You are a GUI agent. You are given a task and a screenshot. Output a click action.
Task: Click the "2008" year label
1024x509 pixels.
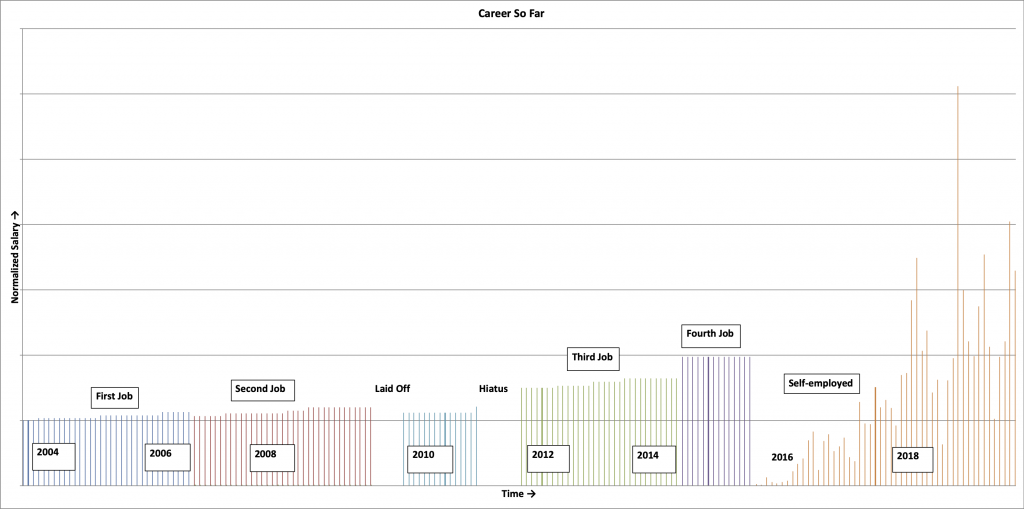272,458
